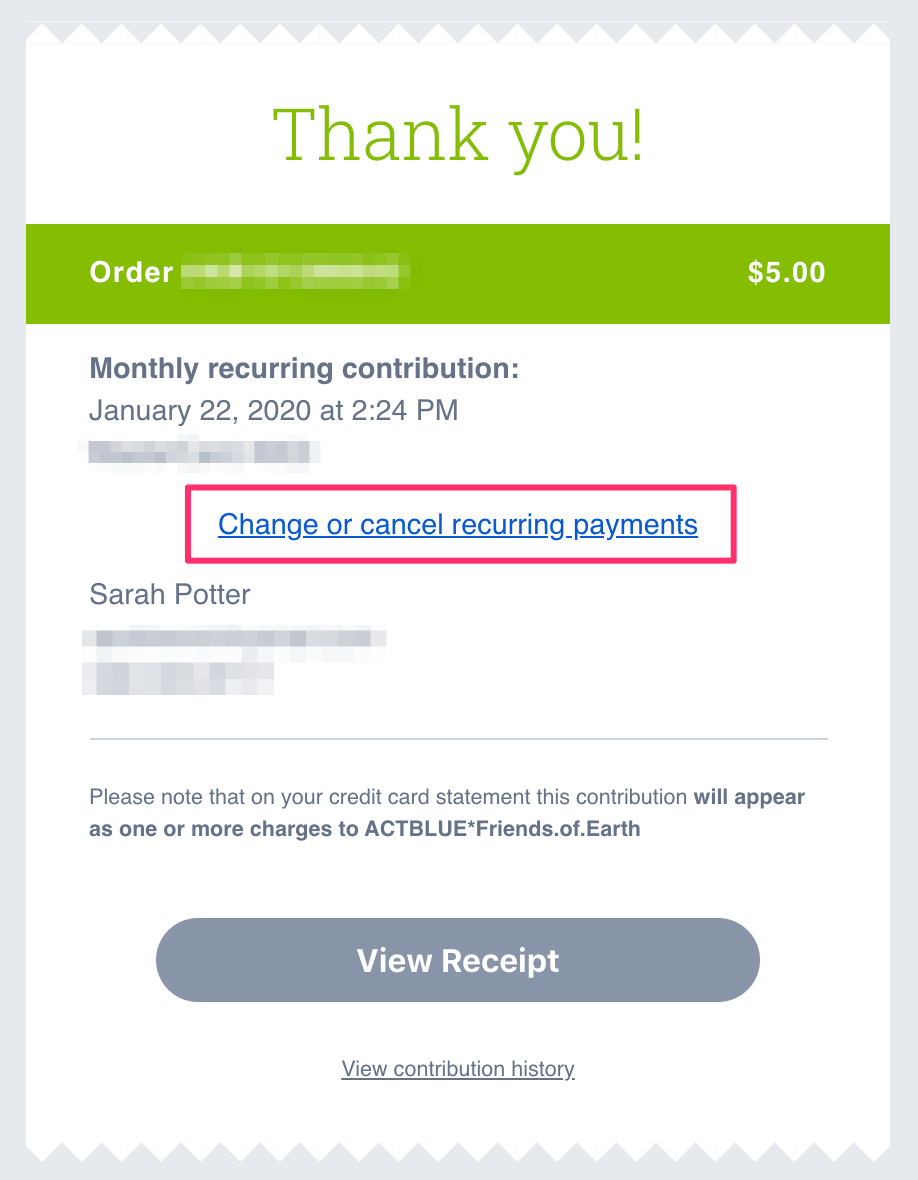Select the Sarah Potter name
This screenshot has height=1180, width=918.
click(169, 595)
